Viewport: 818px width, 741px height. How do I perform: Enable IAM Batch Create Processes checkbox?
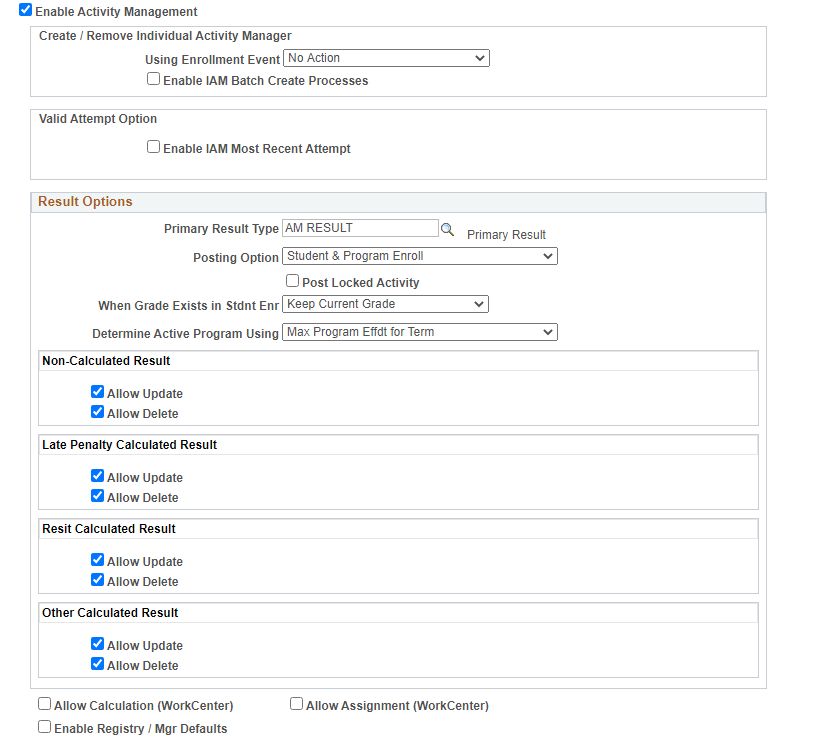(x=153, y=79)
